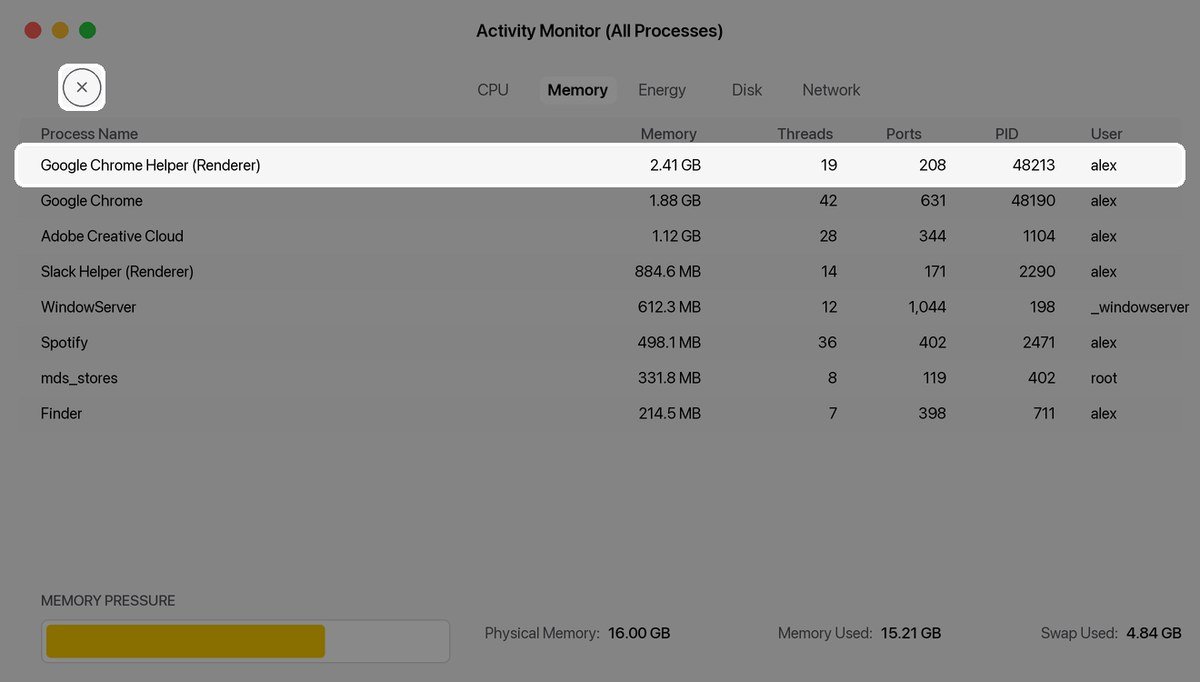Click the stop process X icon
The height and width of the screenshot is (682, 1200).
tap(82, 88)
